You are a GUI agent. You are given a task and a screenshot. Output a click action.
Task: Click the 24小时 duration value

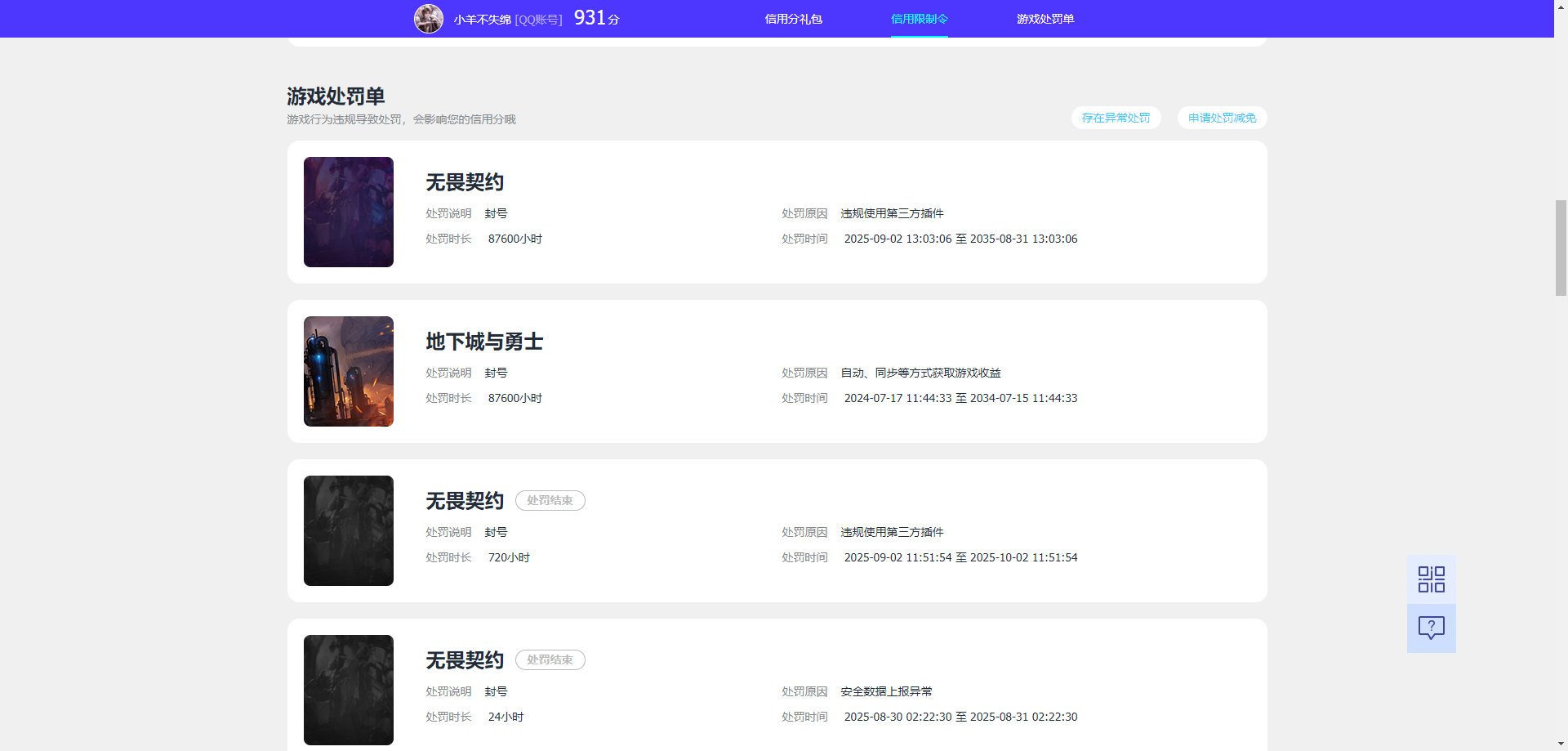pos(506,717)
